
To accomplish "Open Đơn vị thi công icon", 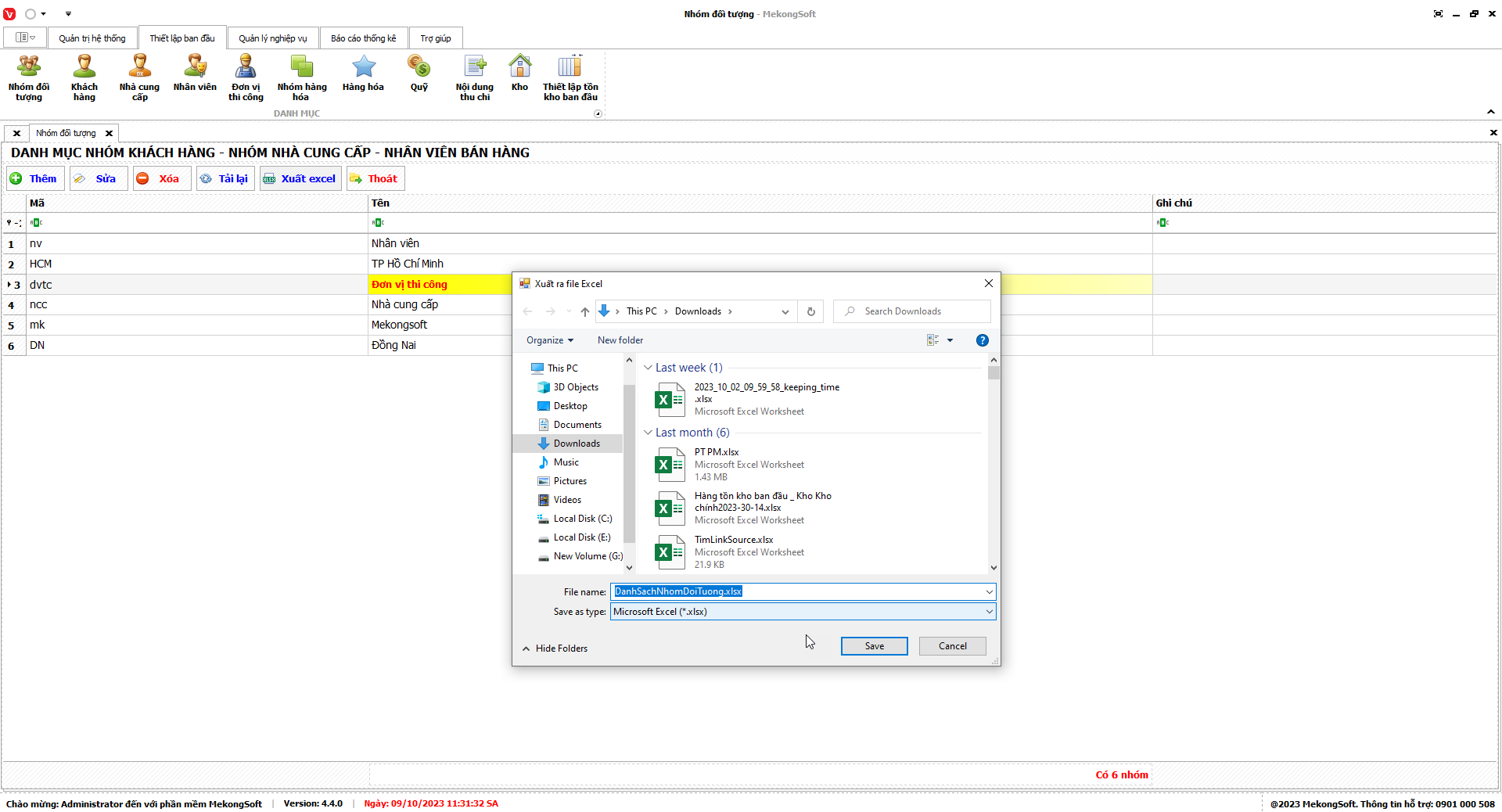I will click(x=246, y=78).
